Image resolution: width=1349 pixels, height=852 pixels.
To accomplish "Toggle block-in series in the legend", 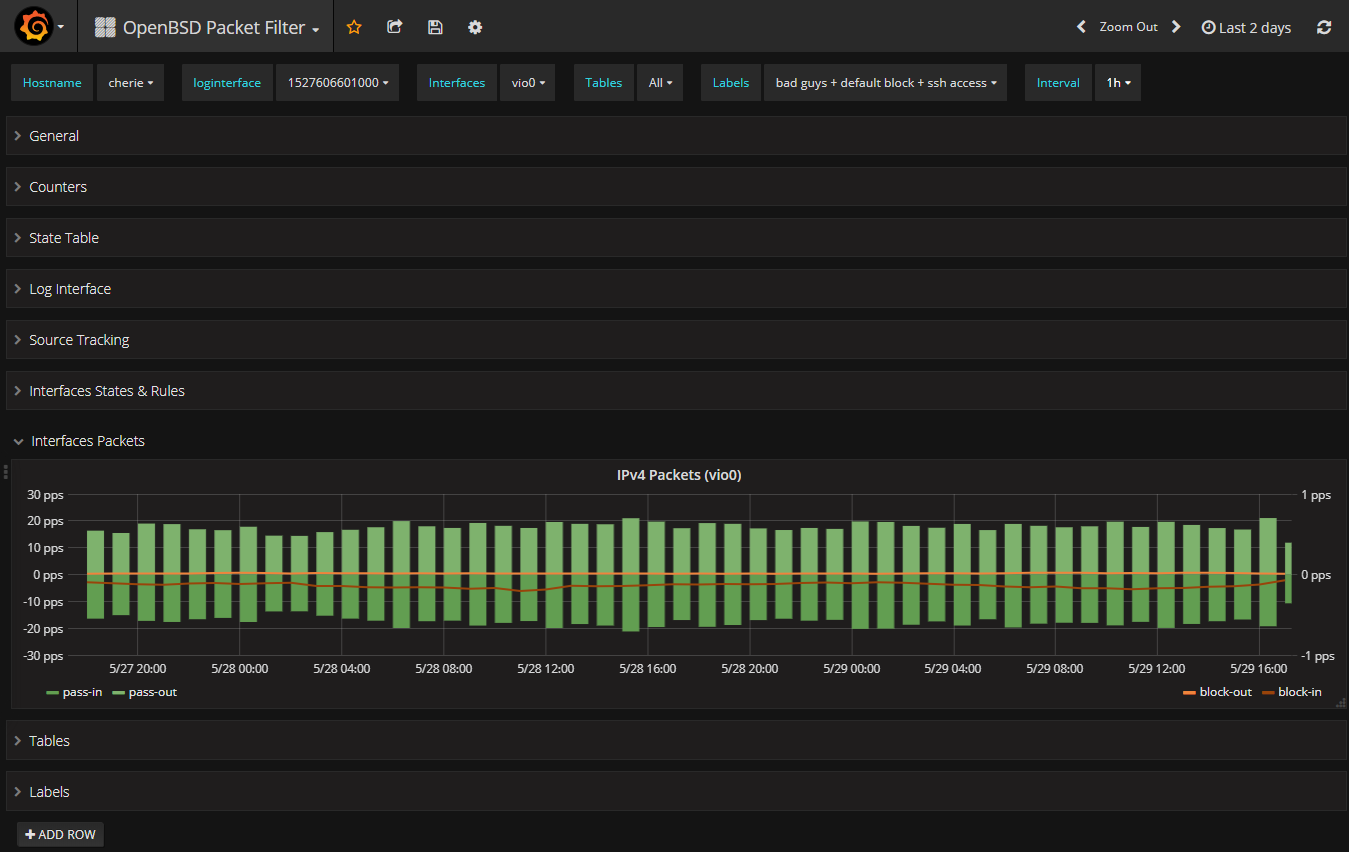I will tap(1299, 692).
